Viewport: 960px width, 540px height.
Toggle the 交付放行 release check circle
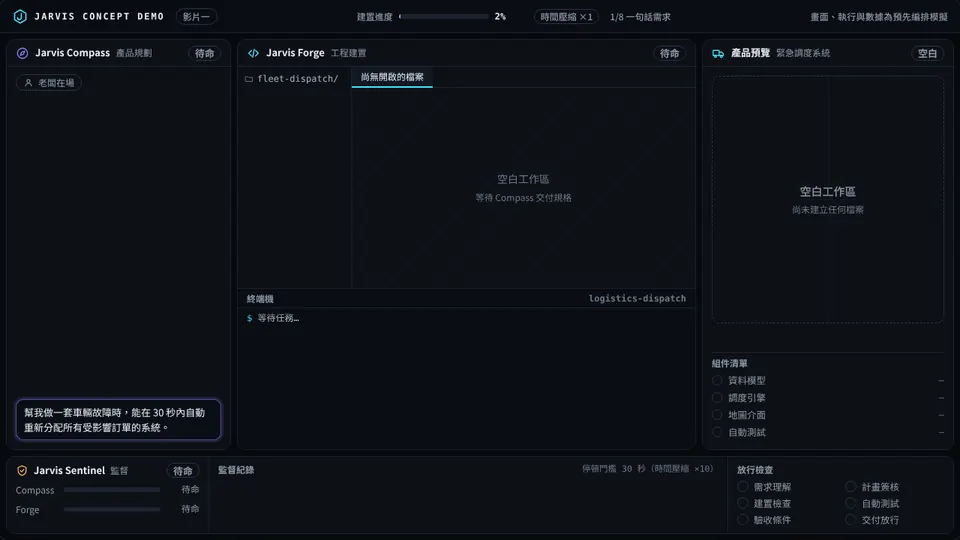pyautogui.click(x=850, y=520)
